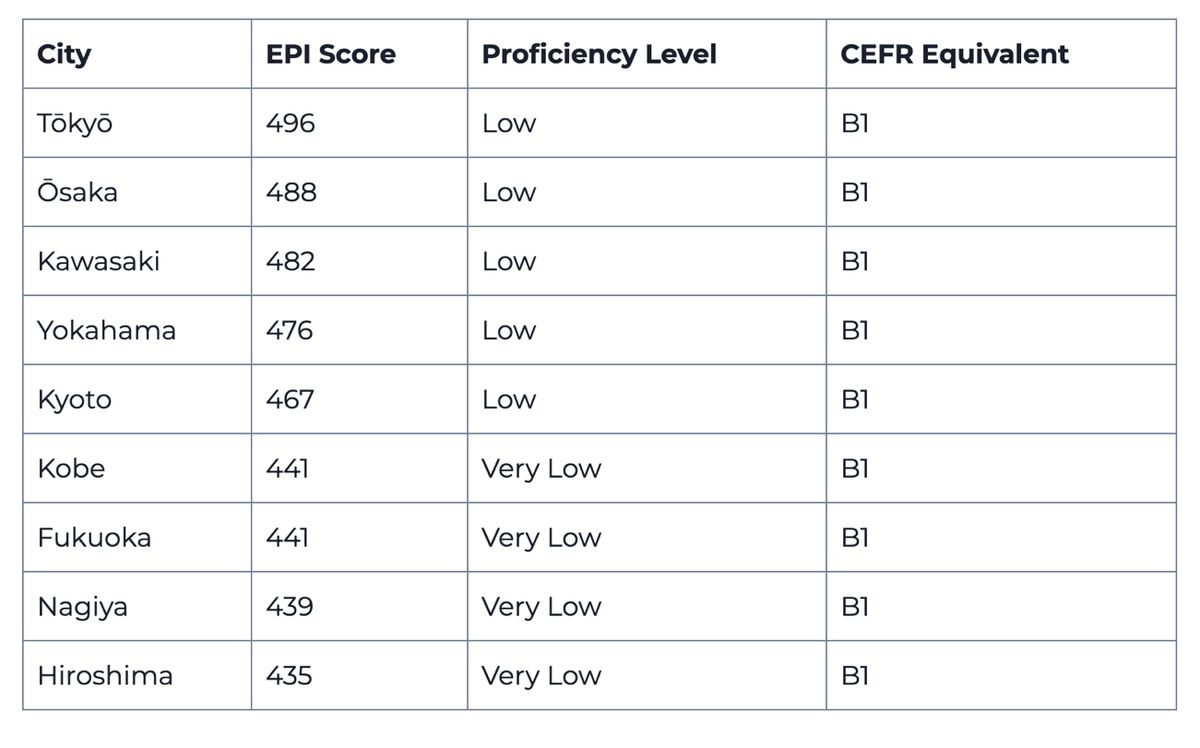This screenshot has height=748, width=1200.
Task: Click the Proficiency Level column header
Action: pyautogui.click(x=599, y=54)
